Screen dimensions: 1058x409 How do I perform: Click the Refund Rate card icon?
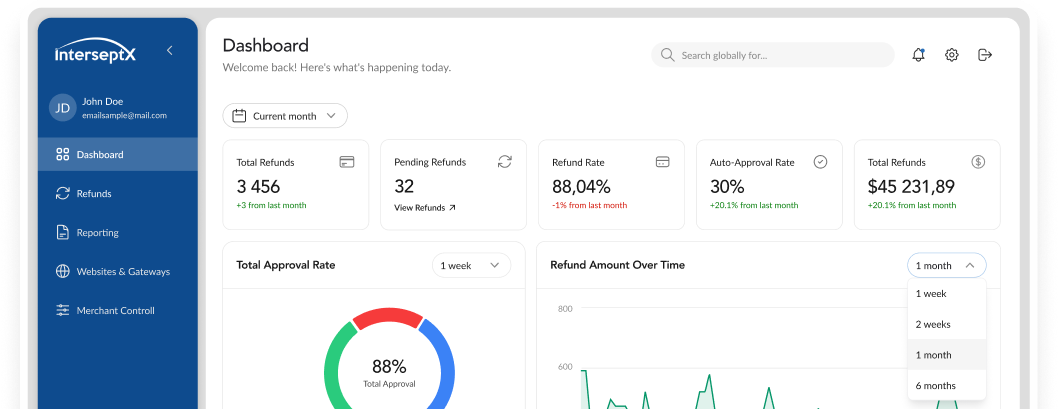pos(663,162)
